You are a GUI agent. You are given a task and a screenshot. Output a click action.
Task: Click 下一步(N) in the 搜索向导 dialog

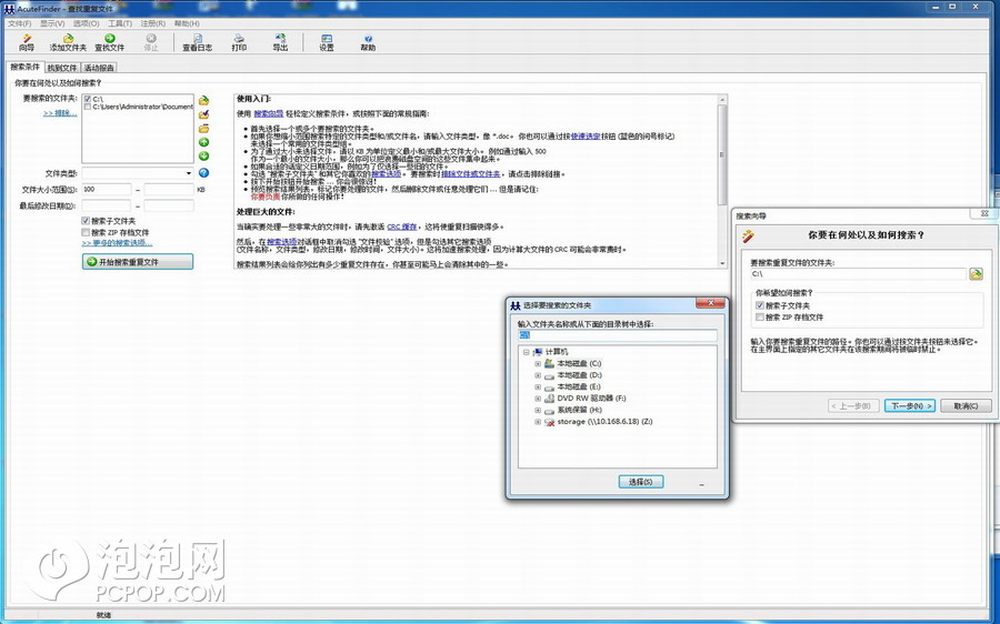tap(909, 406)
